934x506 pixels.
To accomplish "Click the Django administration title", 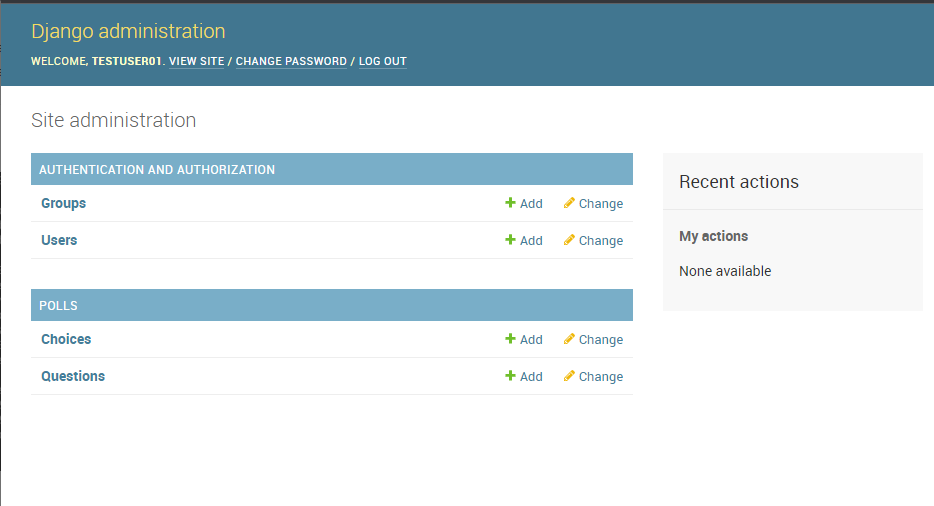I will pos(128,31).
